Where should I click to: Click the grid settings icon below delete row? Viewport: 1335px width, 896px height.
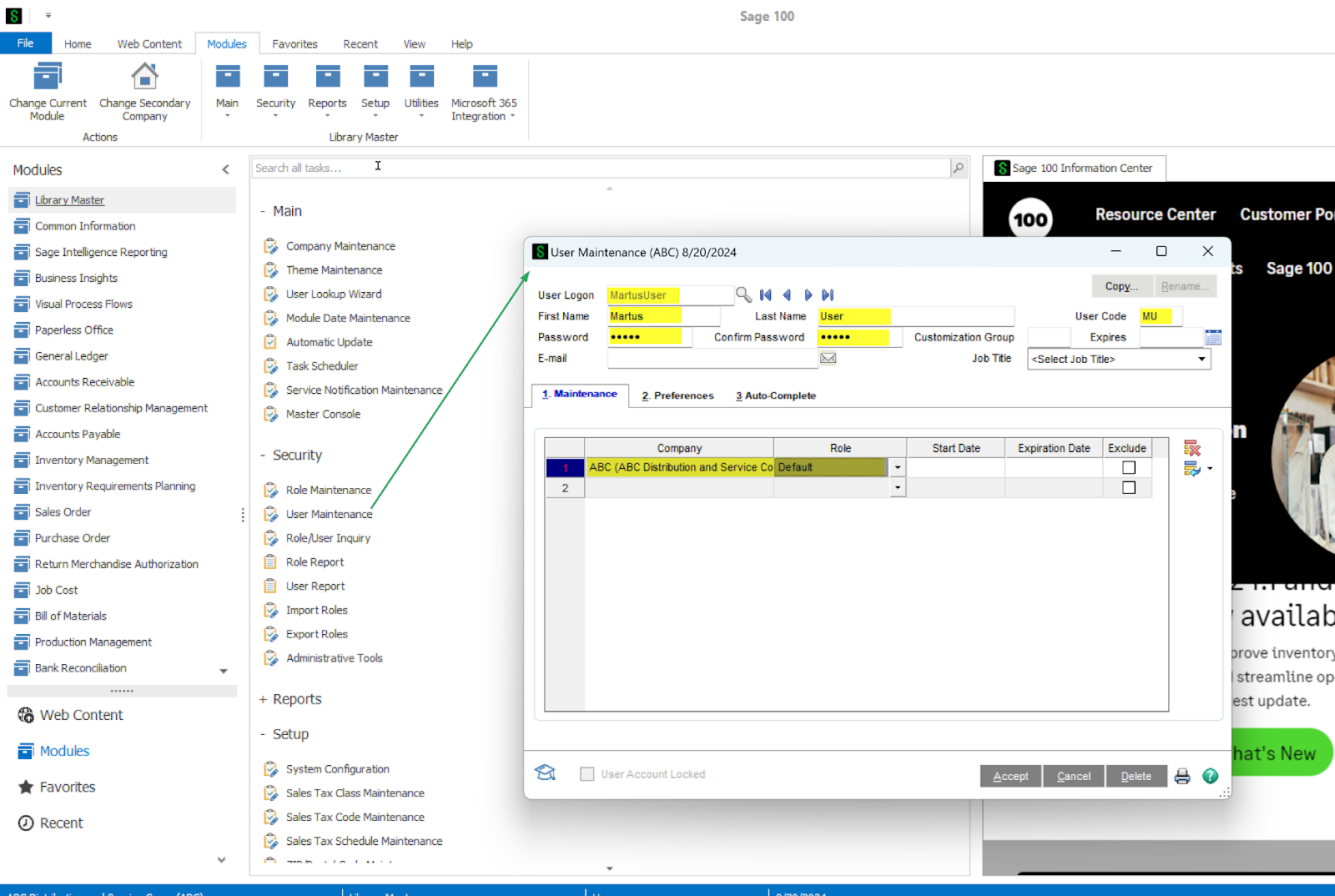[x=1191, y=469]
